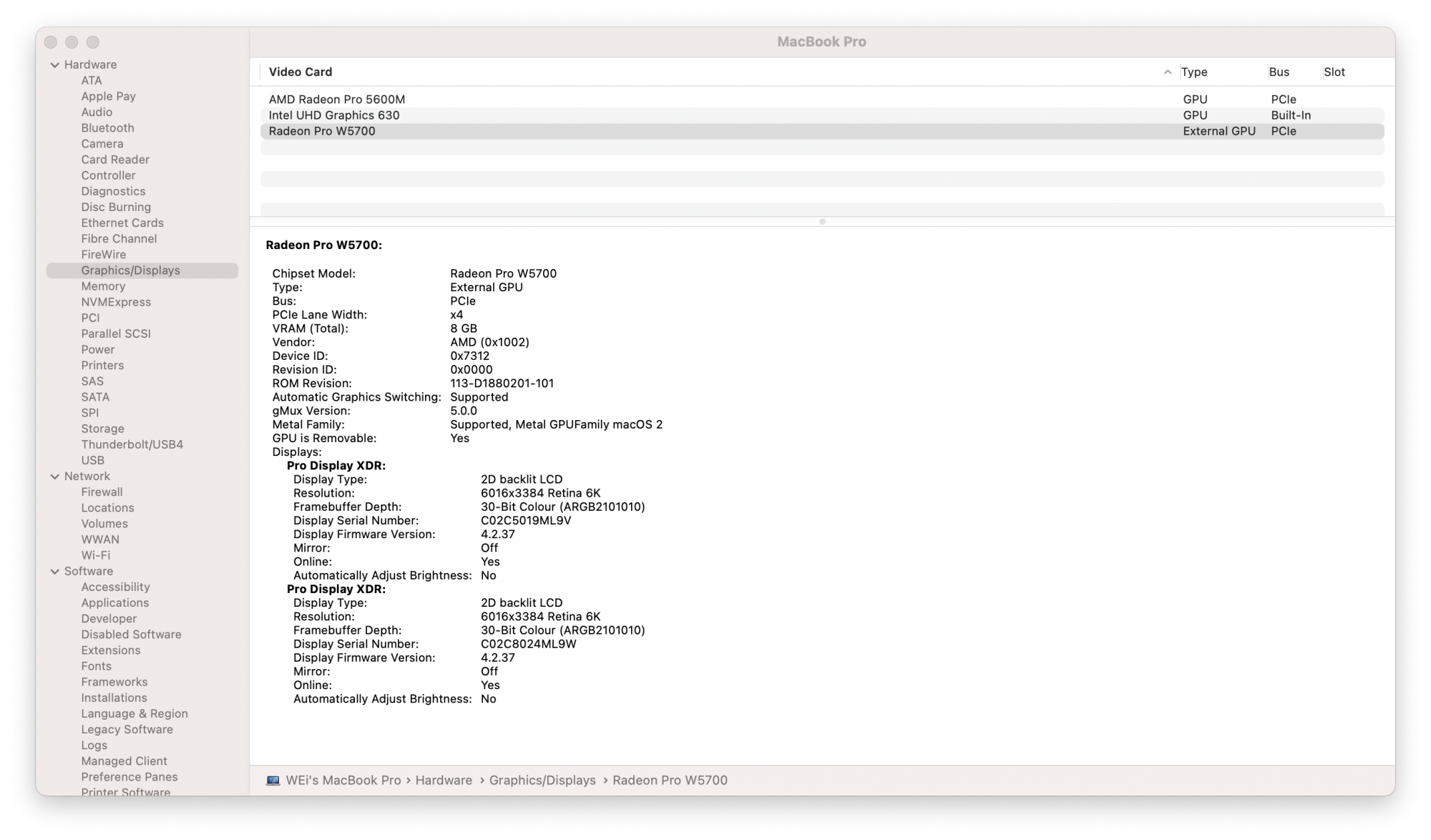Viewport: 1431px width, 840px height.
Task: Select Locations under Network
Action: pyautogui.click(x=107, y=508)
